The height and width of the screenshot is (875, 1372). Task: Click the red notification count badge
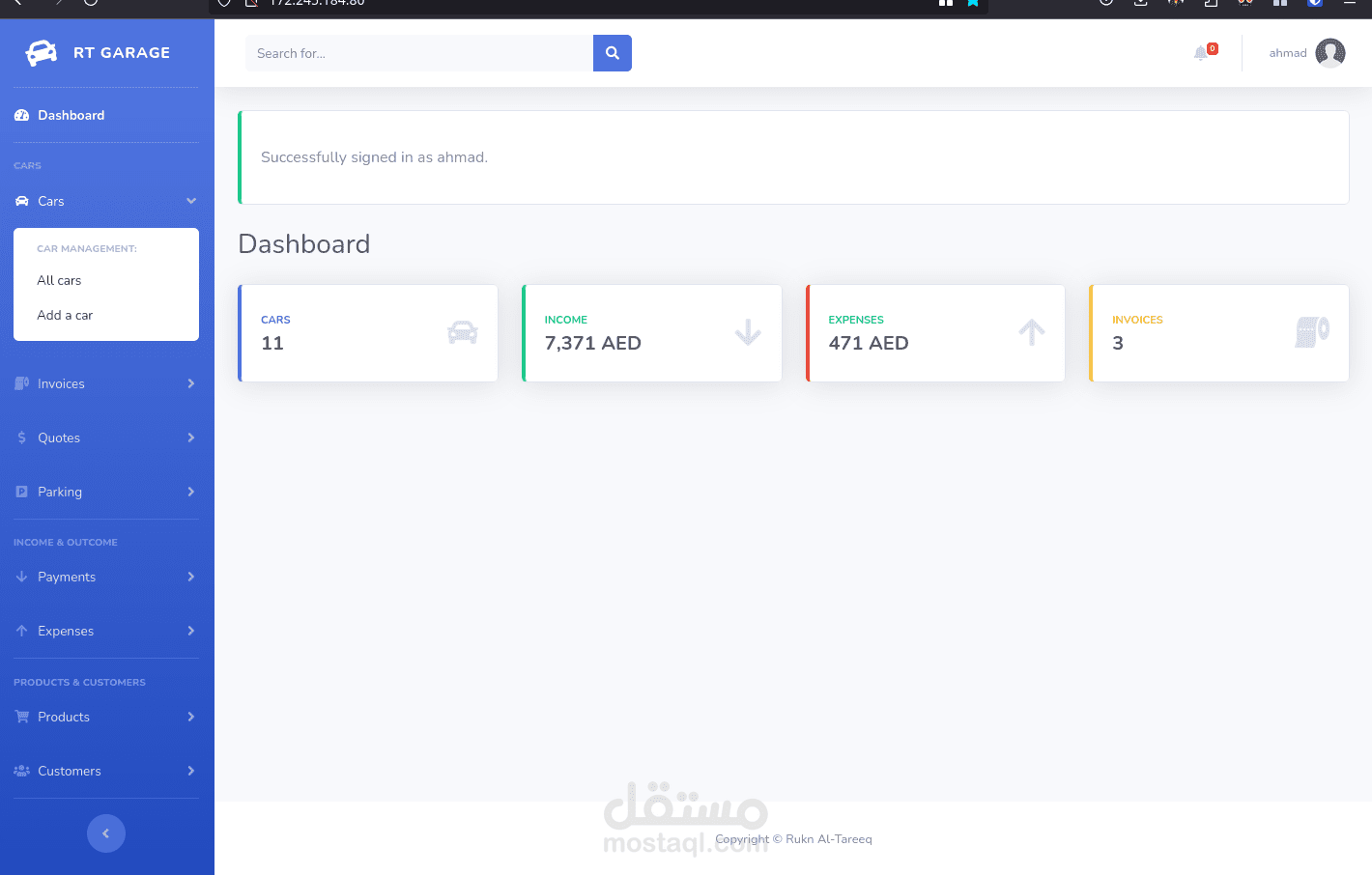[x=1213, y=48]
